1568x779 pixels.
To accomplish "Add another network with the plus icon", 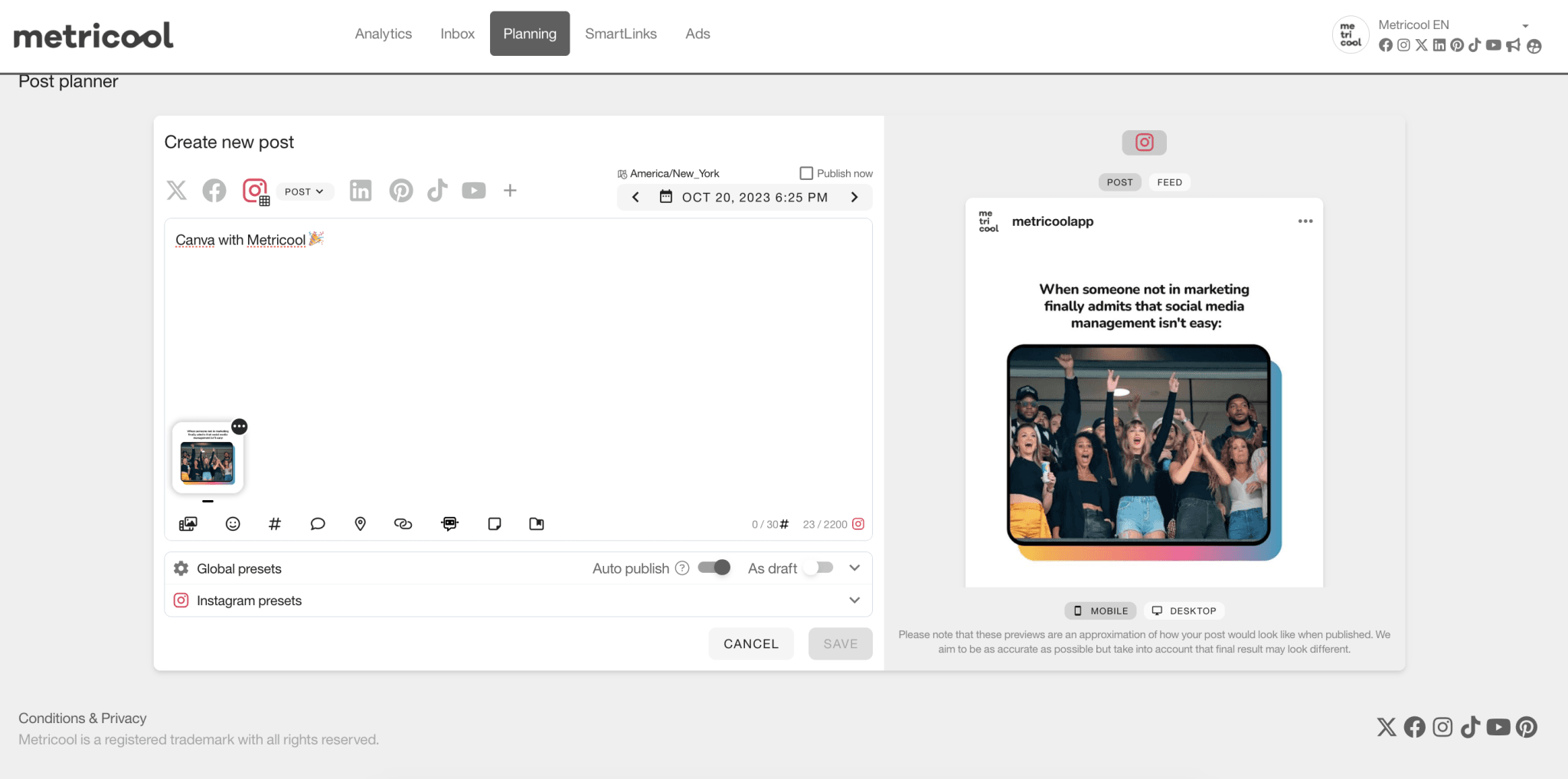I will [510, 190].
